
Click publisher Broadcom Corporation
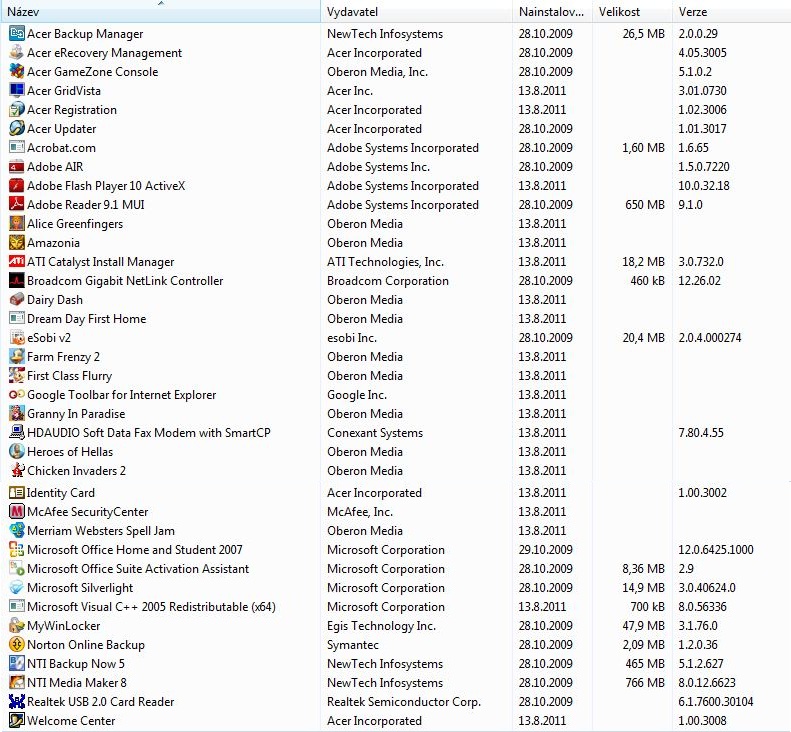pos(387,281)
